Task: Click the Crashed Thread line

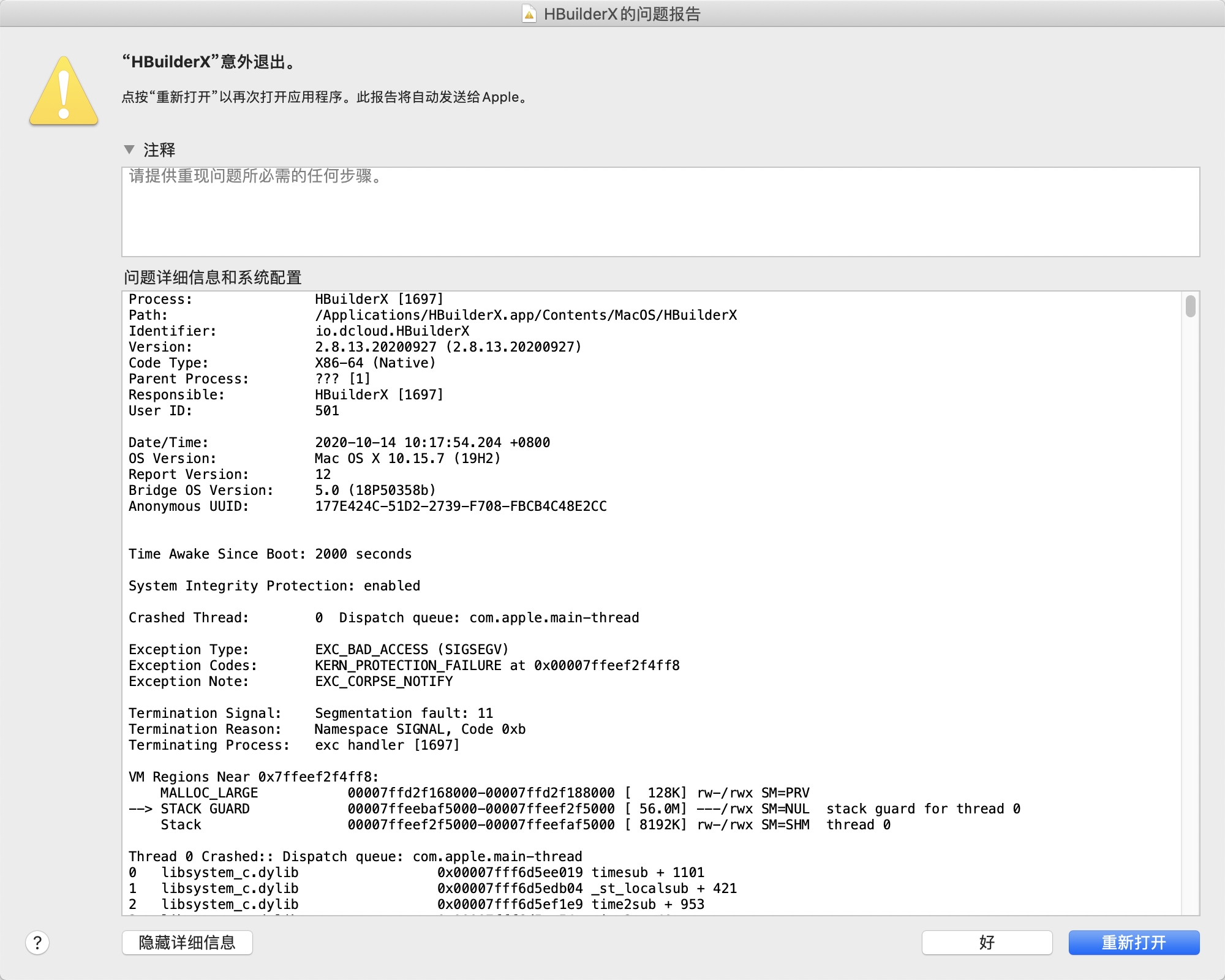Action: click(383, 617)
